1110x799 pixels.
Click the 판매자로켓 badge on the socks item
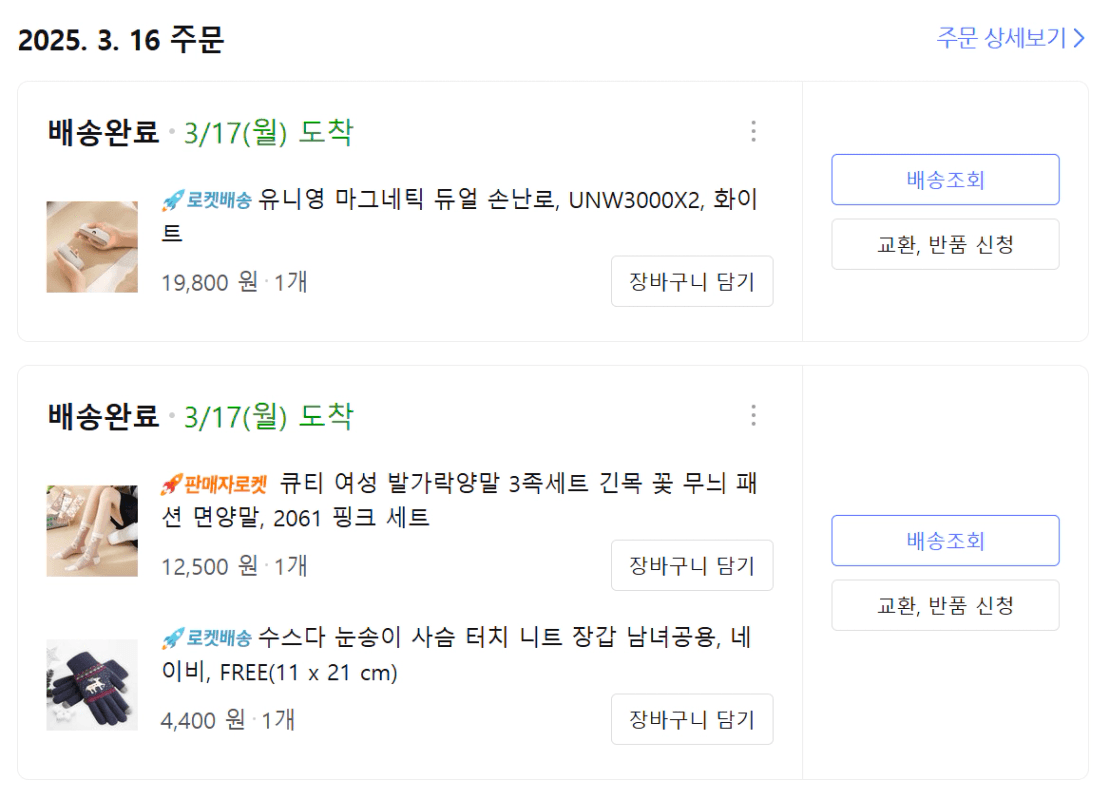(215, 485)
